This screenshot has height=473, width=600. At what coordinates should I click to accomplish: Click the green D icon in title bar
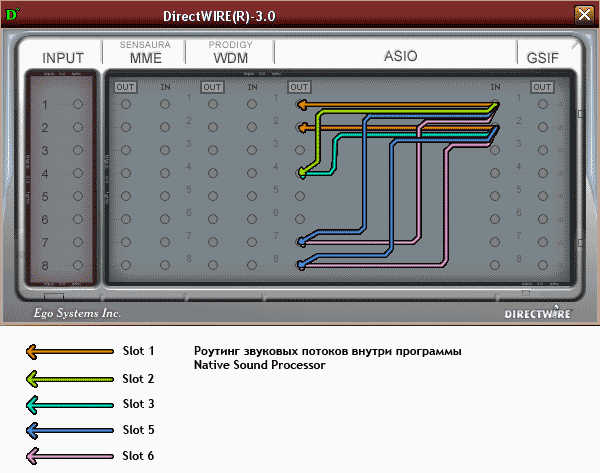12,15
